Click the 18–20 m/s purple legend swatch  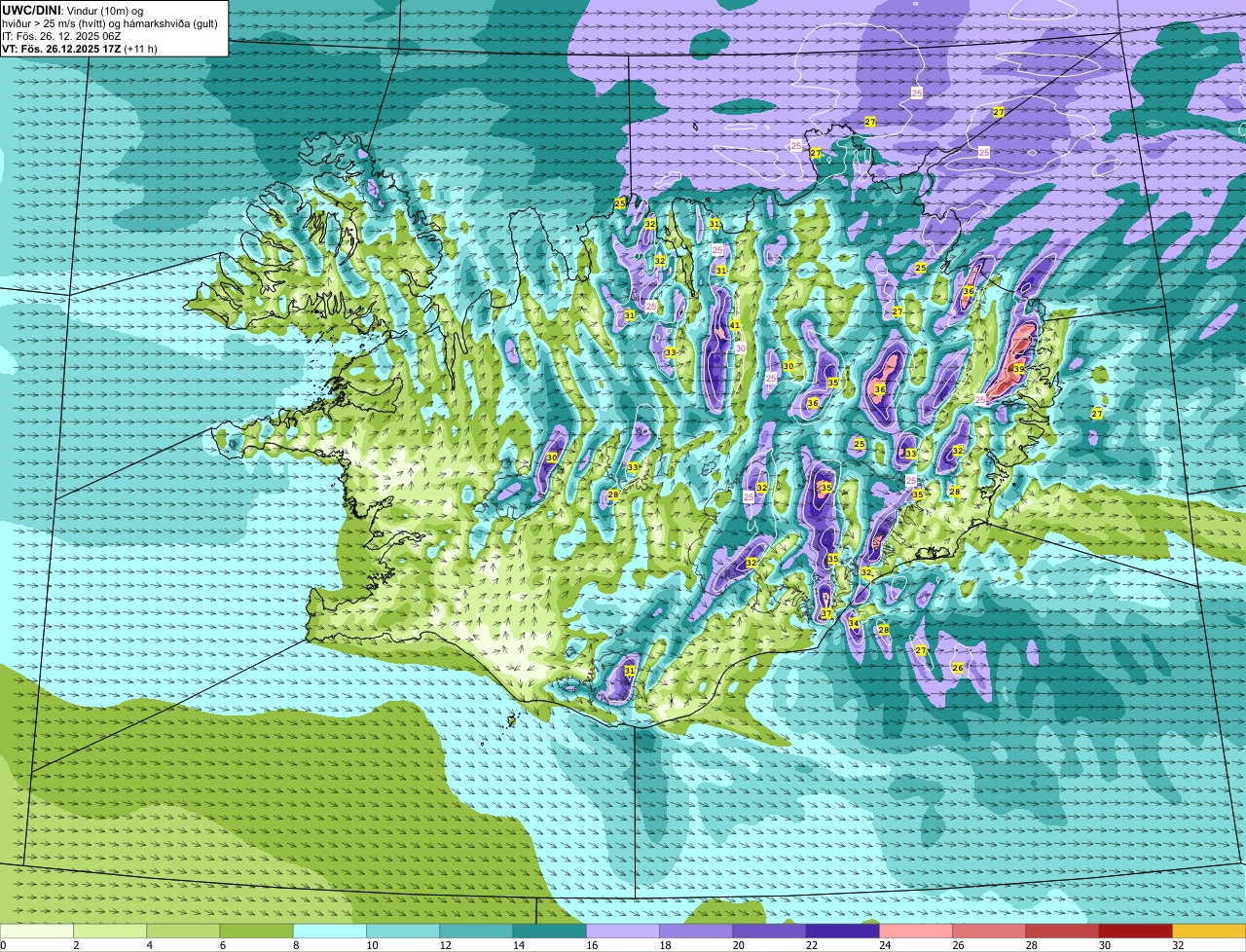pyautogui.click(x=696, y=932)
